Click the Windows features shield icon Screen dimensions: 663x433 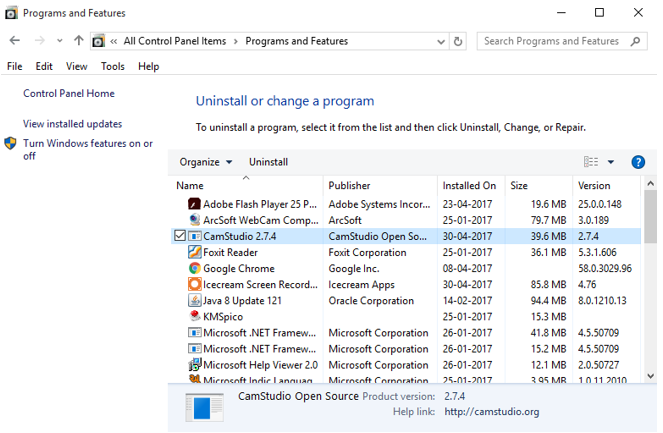click(x=10, y=143)
